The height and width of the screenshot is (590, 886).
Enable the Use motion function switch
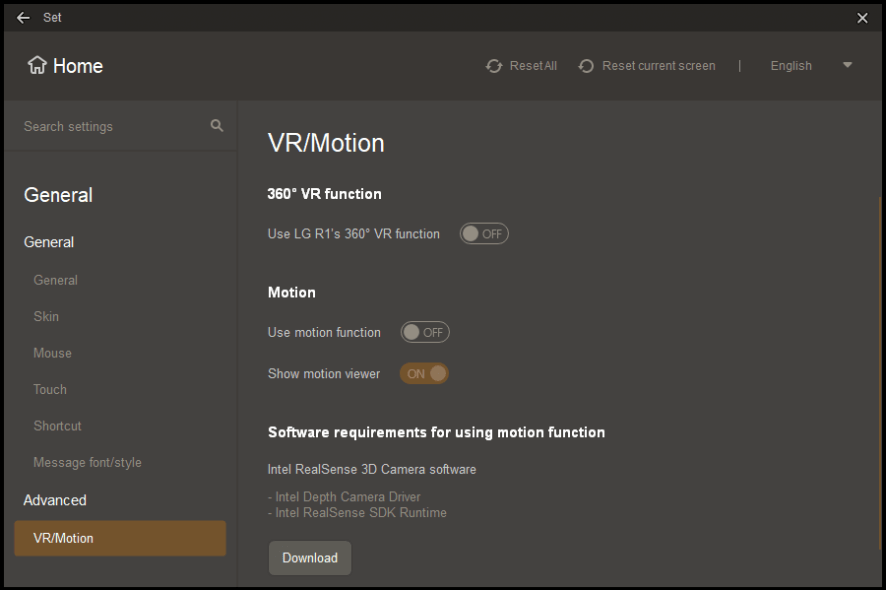425,332
